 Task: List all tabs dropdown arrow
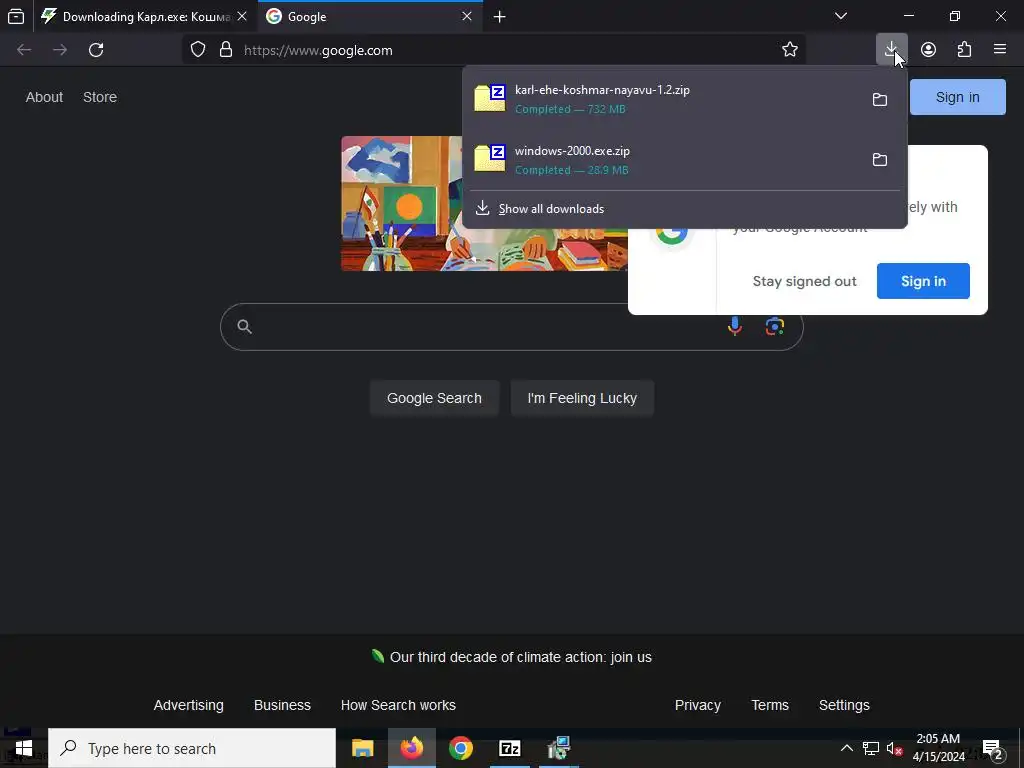(841, 16)
